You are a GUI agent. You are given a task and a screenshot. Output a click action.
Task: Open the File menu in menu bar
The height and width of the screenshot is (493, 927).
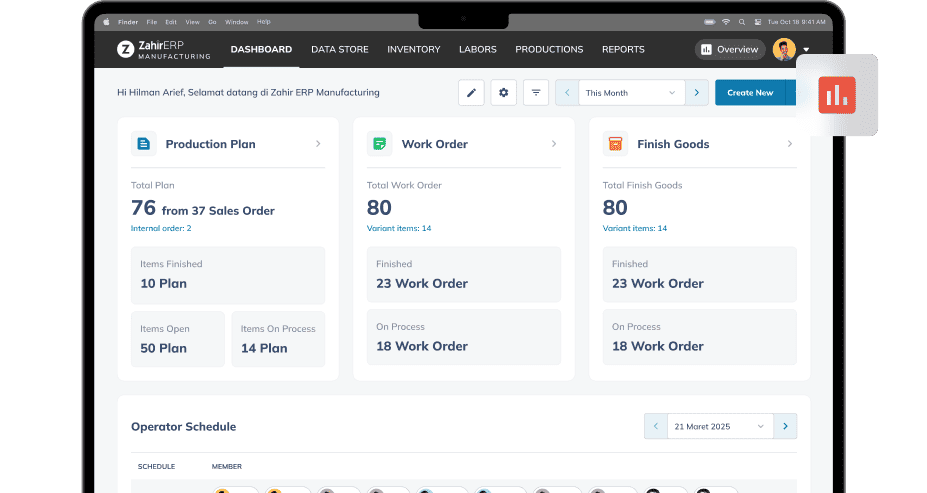(152, 22)
